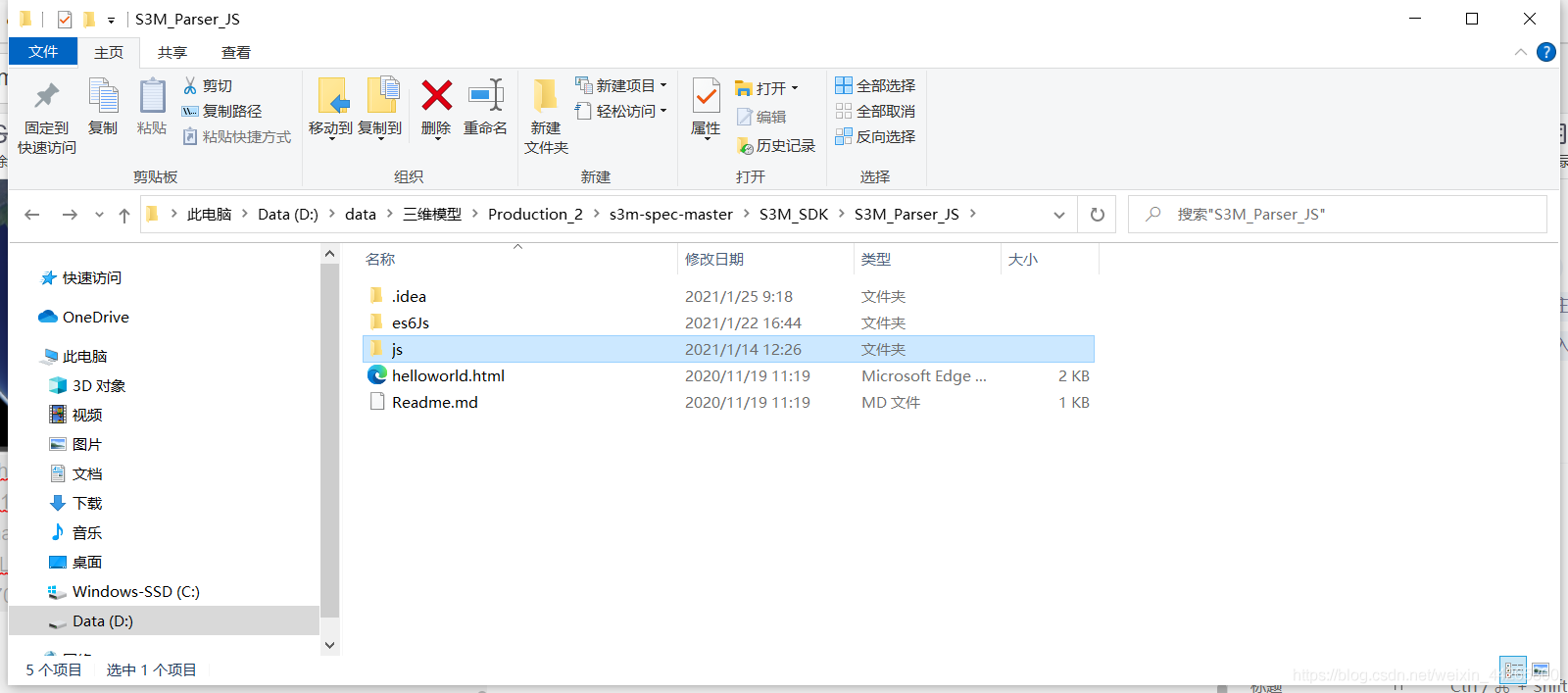Switch to Share (共享) ribbon tab
1568x693 pixels.
coord(172,53)
